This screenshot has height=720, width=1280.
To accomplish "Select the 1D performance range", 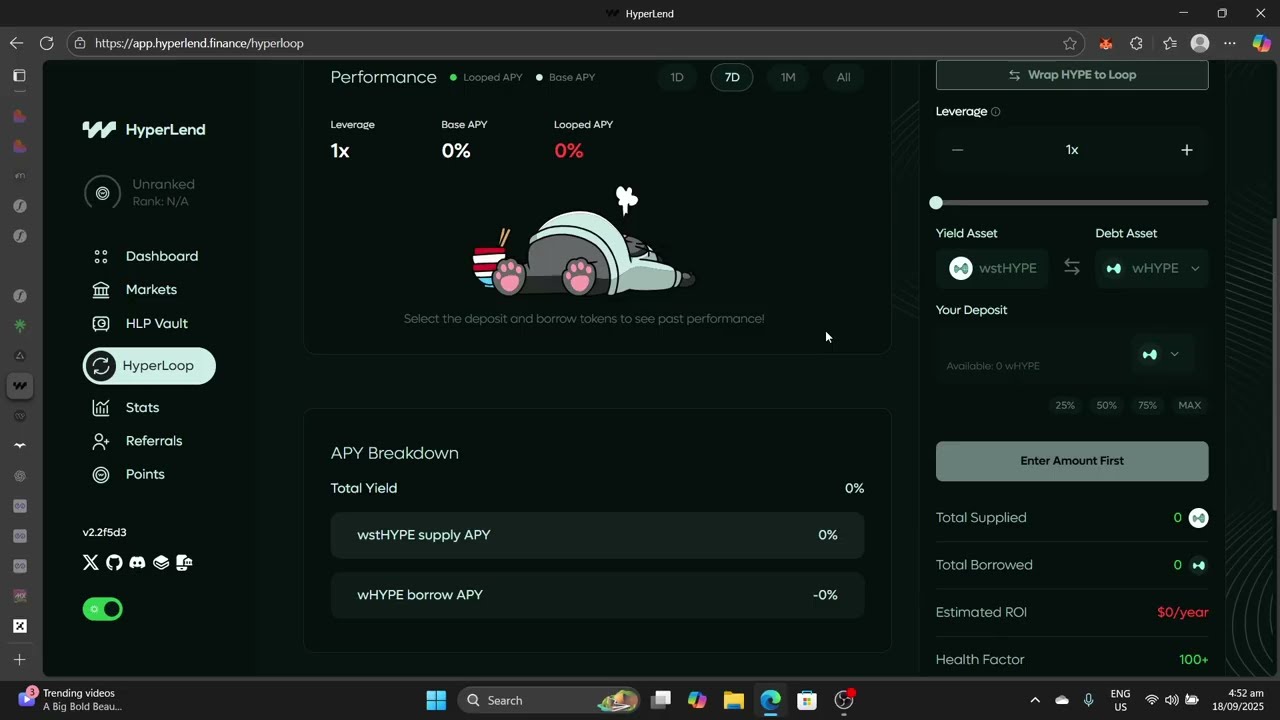I will (x=677, y=77).
